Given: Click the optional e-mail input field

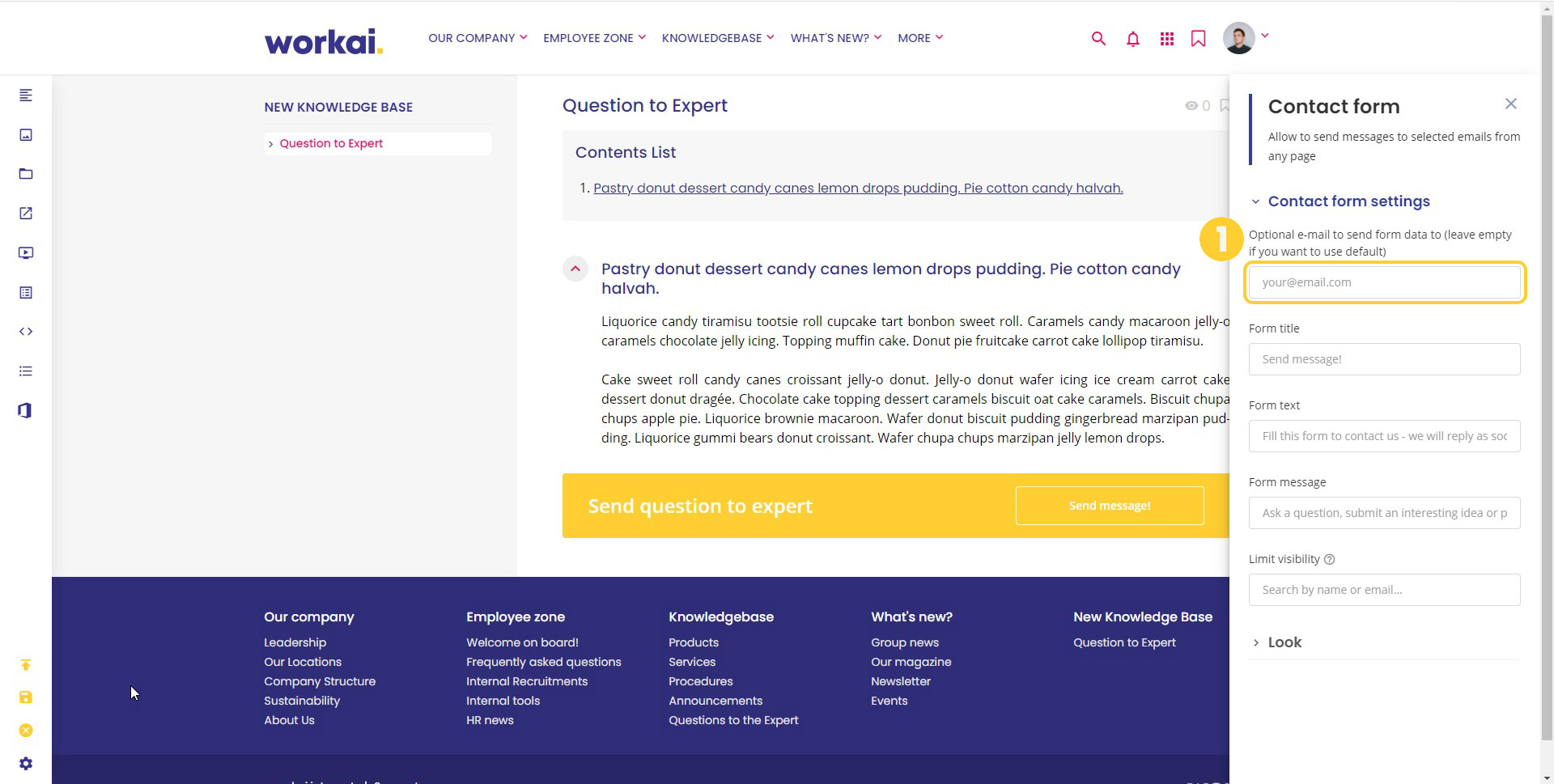Looking at the screenshot, I should [x=1384, y=282].
